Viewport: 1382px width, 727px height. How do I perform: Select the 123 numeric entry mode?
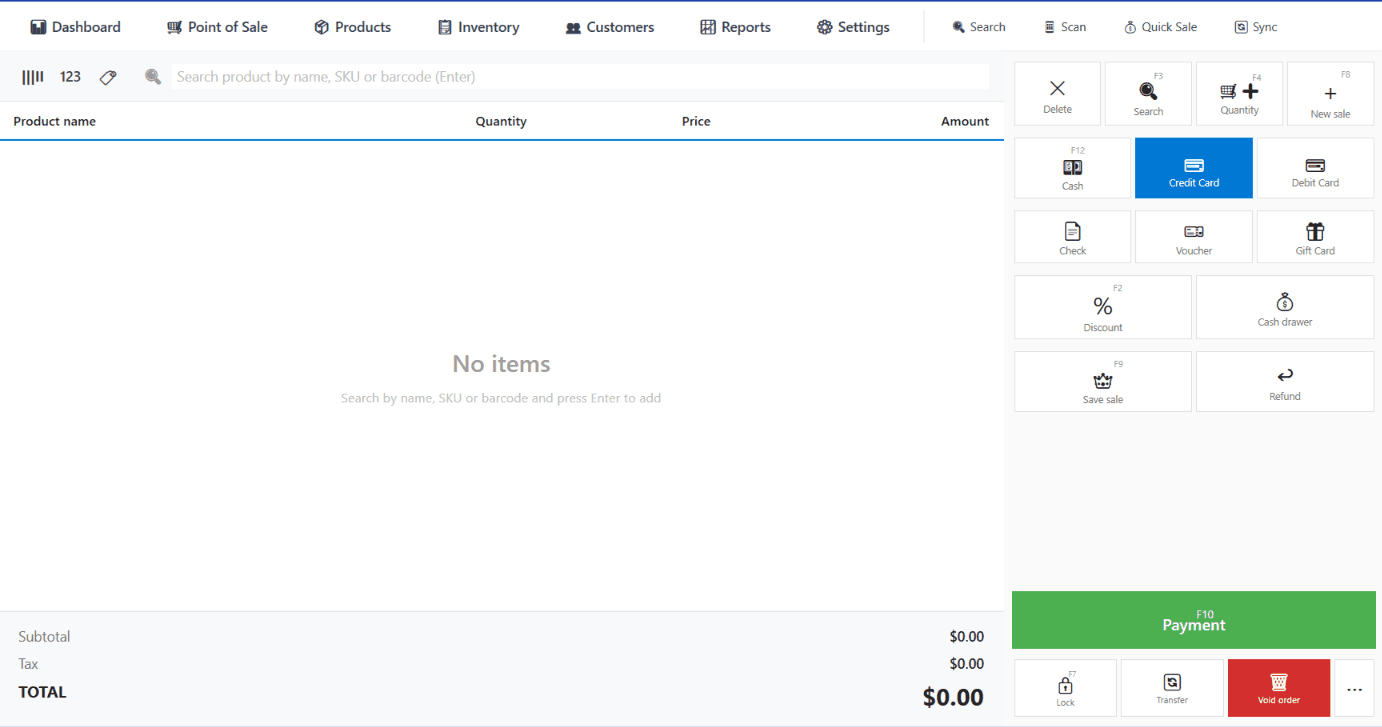(x=70, y=77)
